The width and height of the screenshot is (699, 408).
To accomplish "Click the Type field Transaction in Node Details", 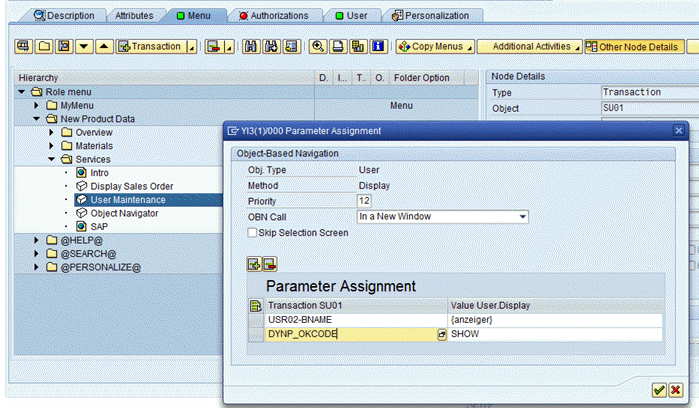I will pyautogui.click(x=650, y=92).
